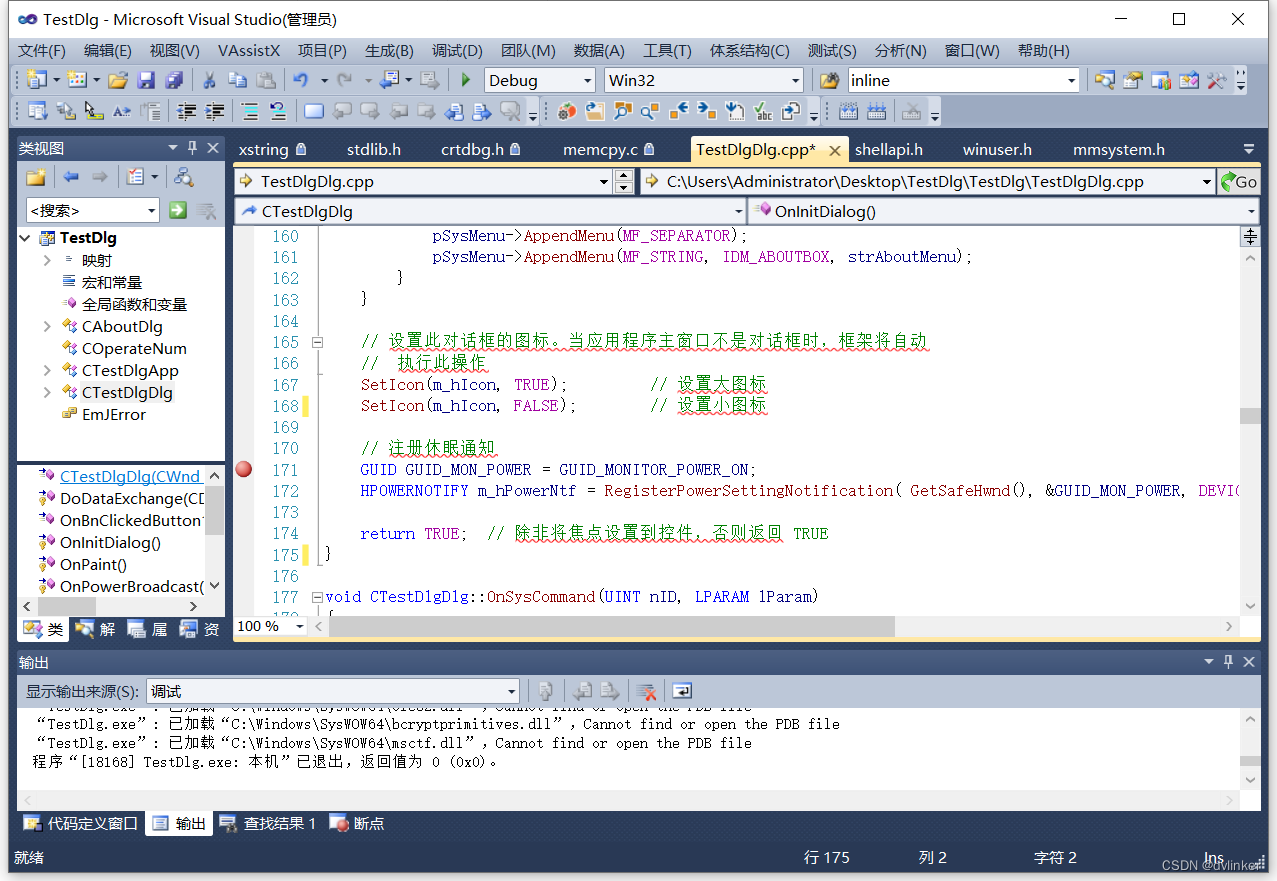Viewport: 1277px width, 881px height.
Task: Collapse the comment block at line 165
Action: [317, 342]
